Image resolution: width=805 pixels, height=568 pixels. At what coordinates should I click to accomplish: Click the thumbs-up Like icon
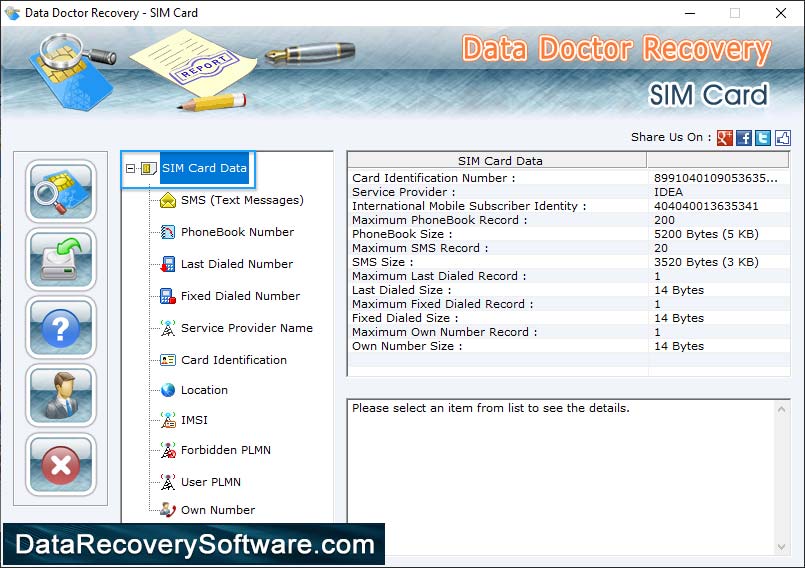point(782,138)
